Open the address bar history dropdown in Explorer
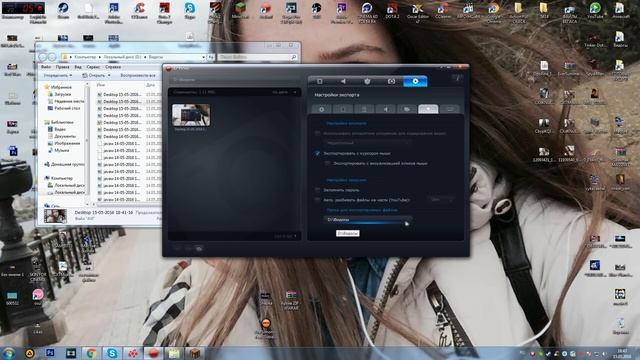This screenshot has height=360, width=640. pos(203,57)
